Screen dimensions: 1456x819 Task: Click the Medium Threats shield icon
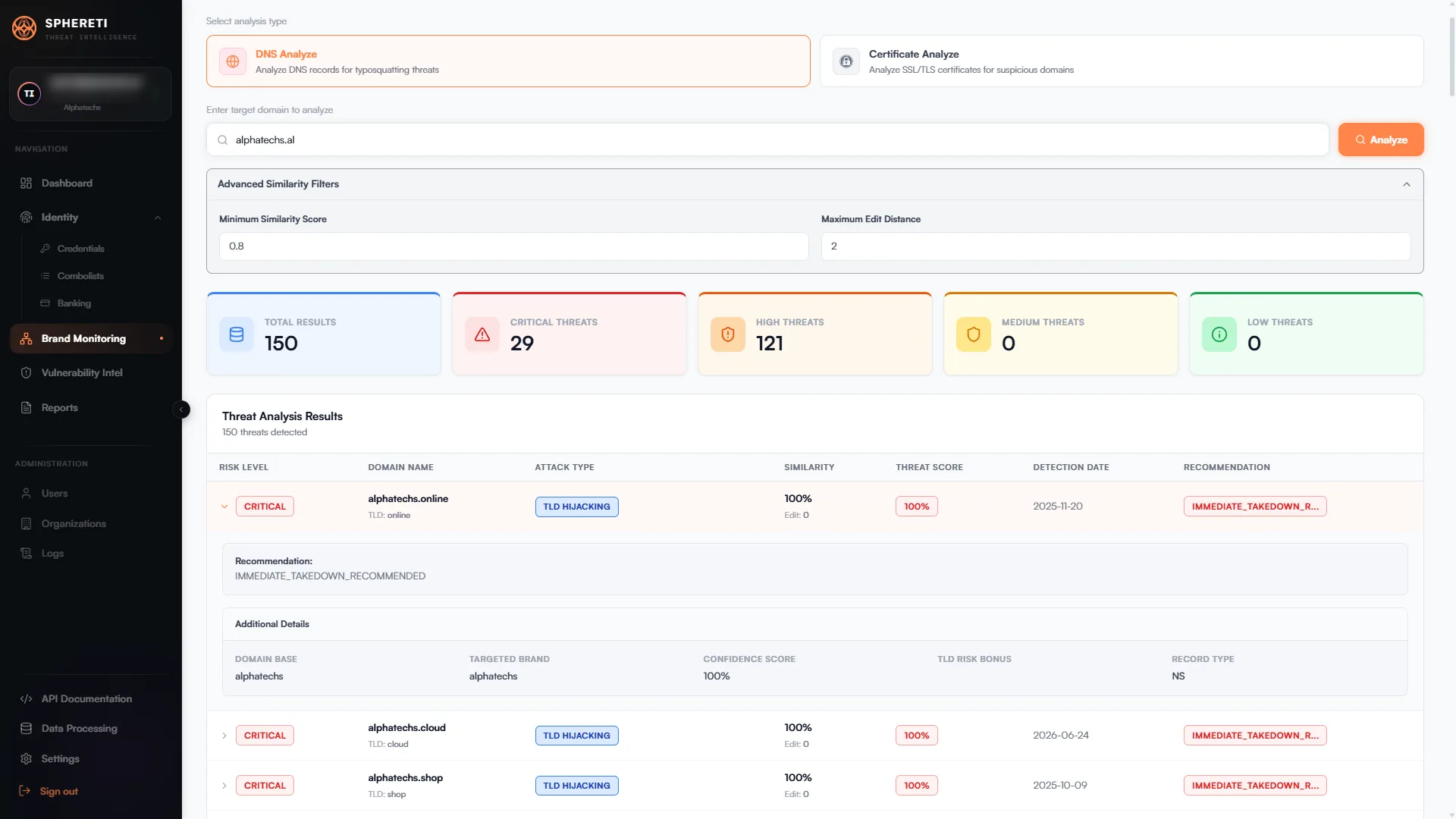point(974,334)
